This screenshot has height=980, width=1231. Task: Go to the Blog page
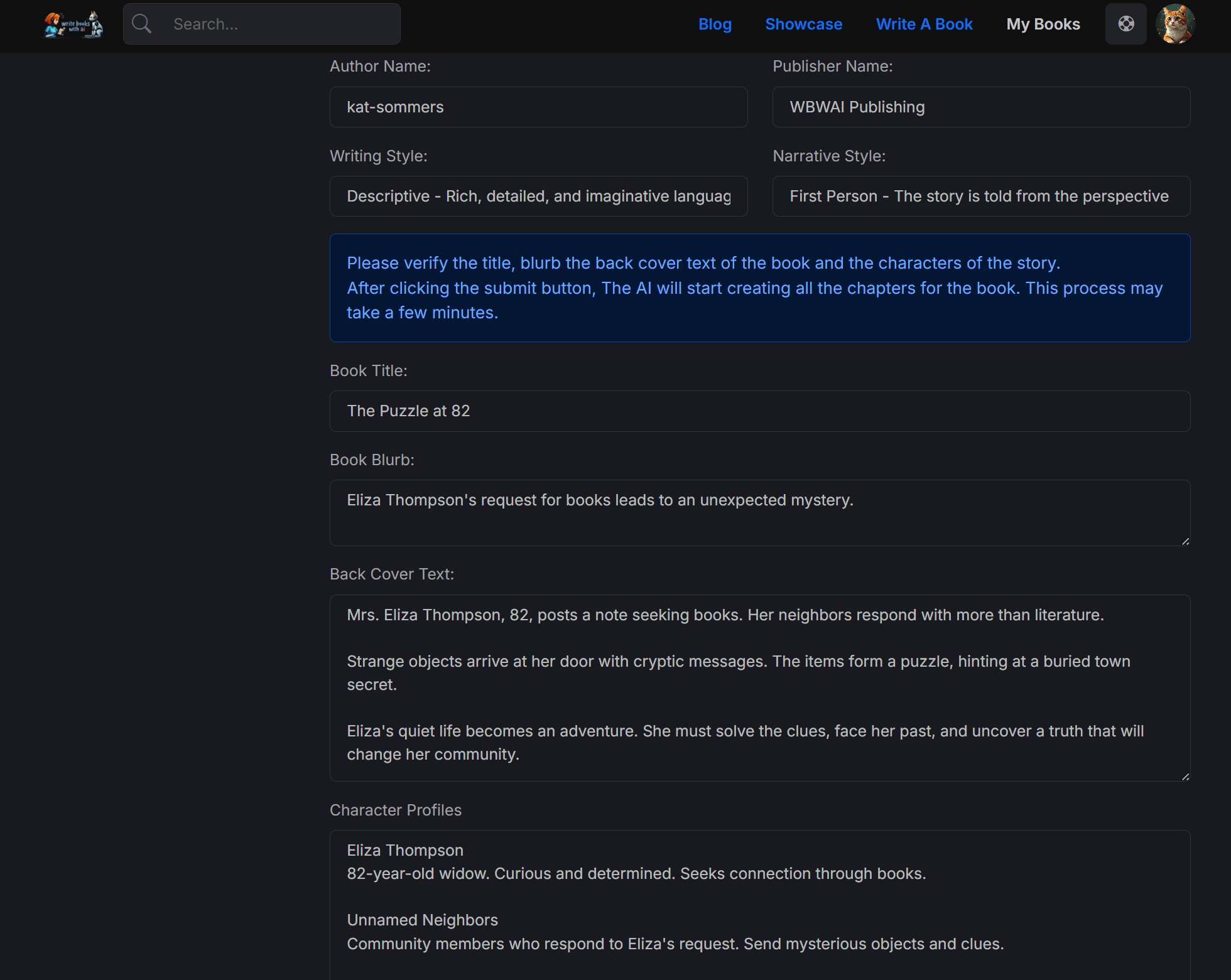715,24
